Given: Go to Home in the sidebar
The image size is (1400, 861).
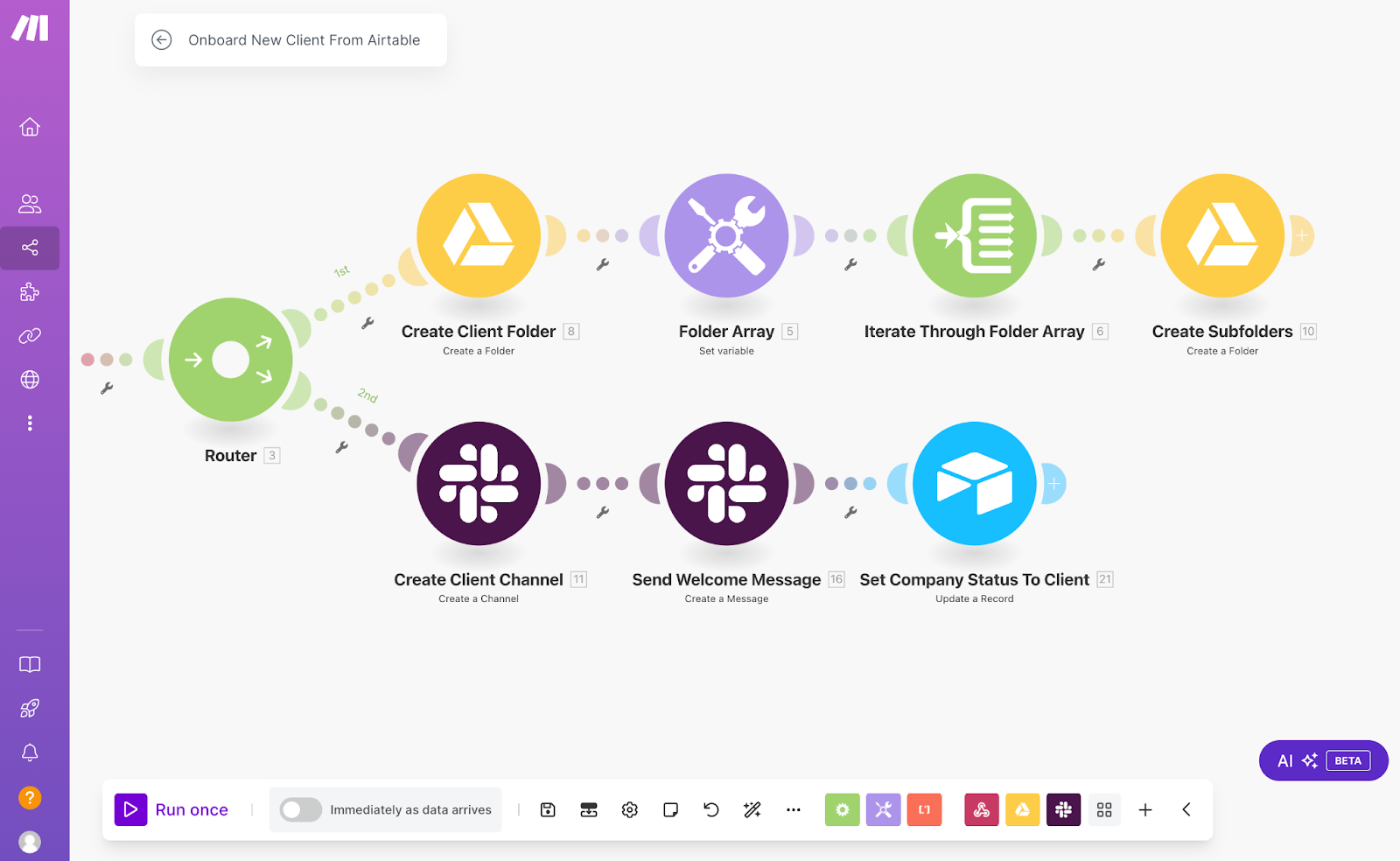Looking at the screenshot, I should 30,127.
